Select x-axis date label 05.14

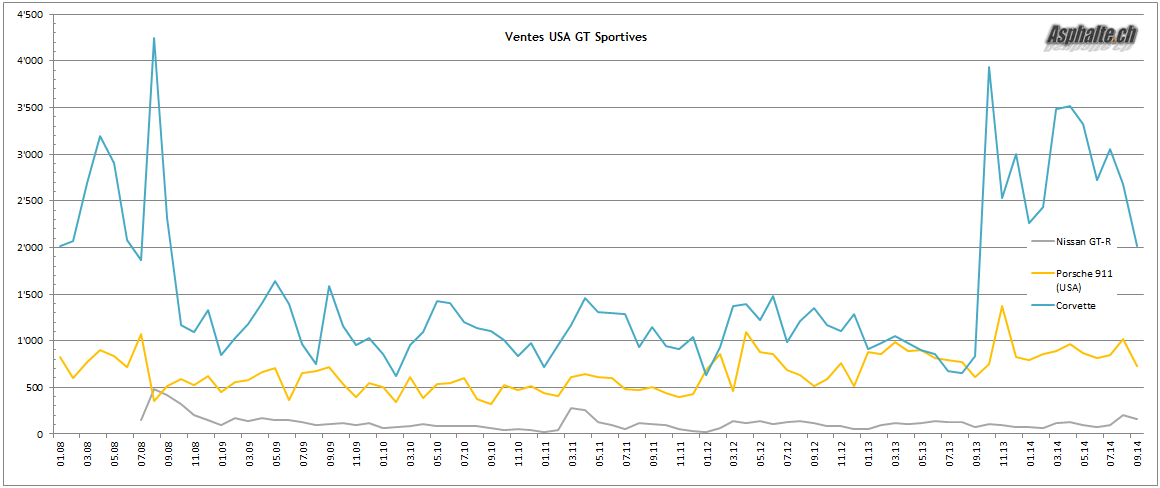(1085, 453)
